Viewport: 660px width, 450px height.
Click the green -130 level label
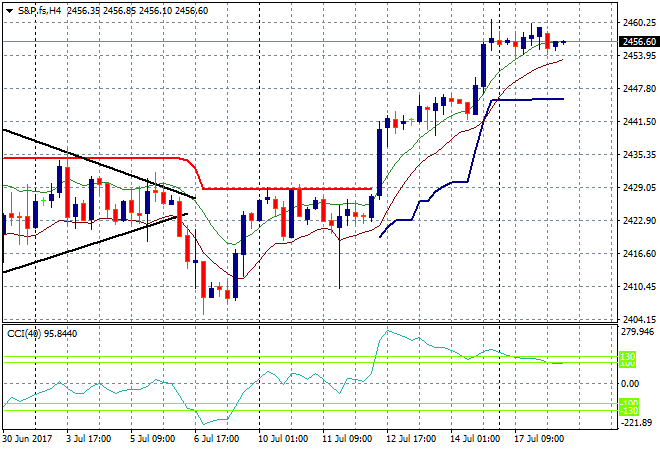point(629,410)
